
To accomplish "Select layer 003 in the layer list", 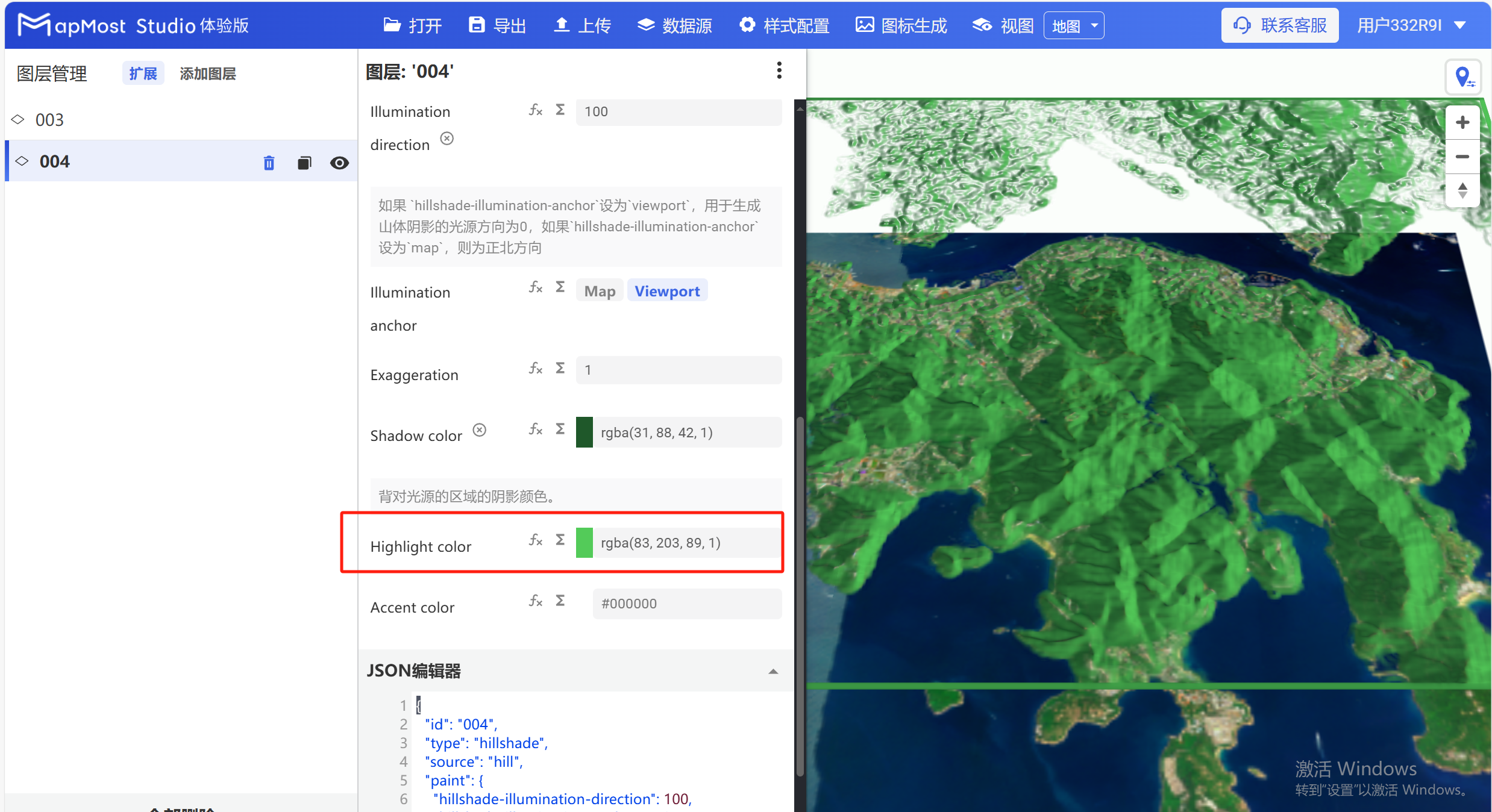I will point(49,120).
